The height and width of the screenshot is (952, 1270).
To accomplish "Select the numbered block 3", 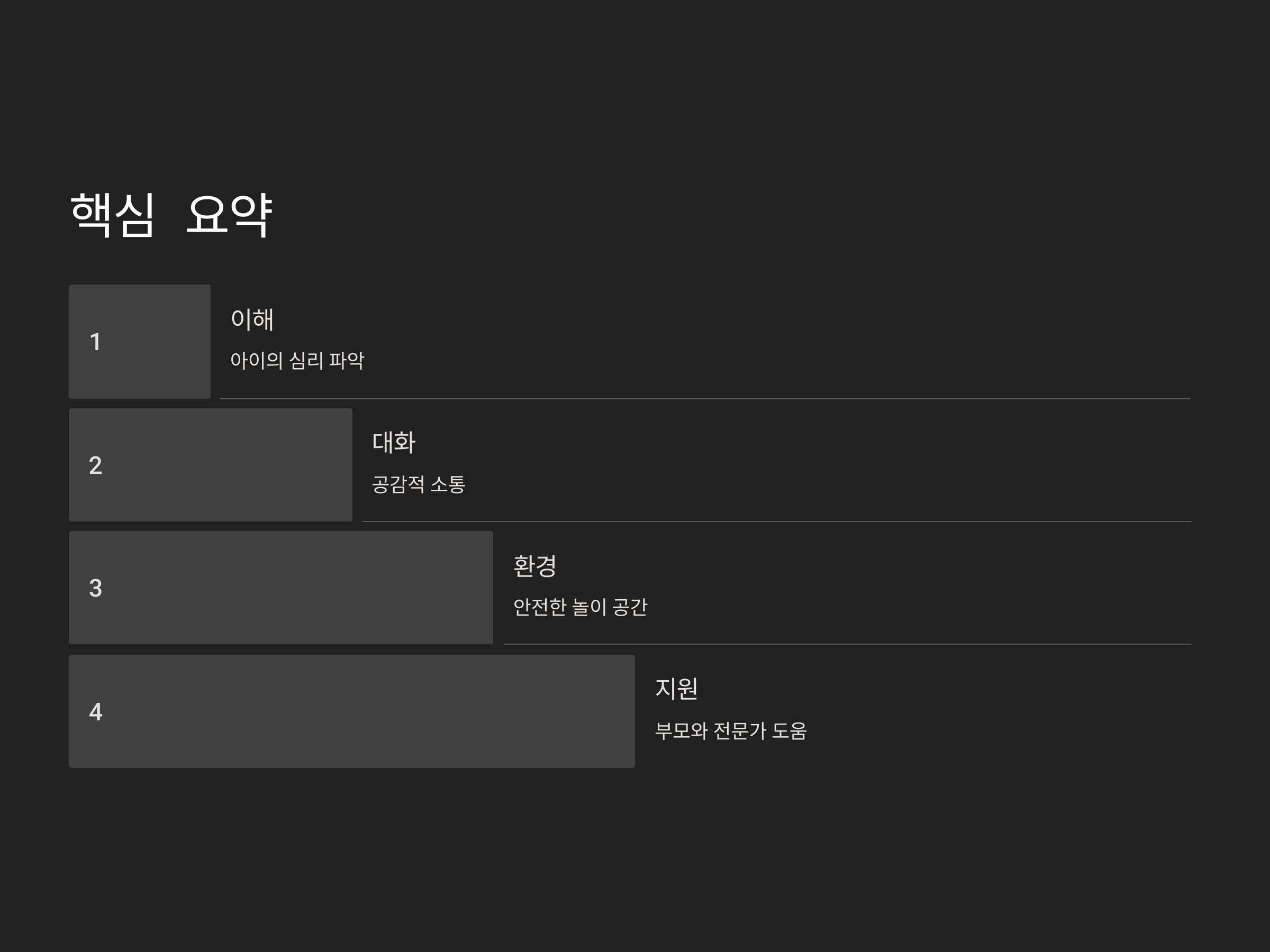I will 281,588.
